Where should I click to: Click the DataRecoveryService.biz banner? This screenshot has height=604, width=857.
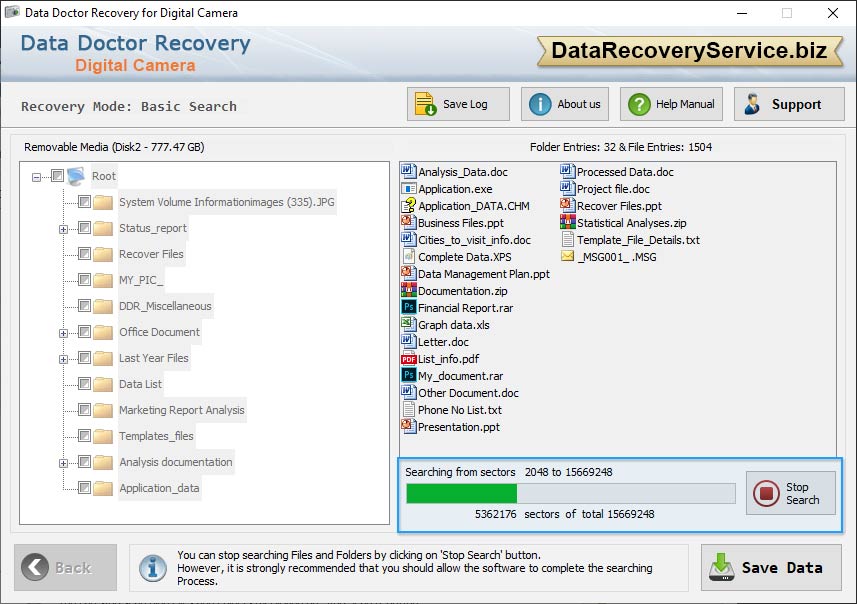690,51
